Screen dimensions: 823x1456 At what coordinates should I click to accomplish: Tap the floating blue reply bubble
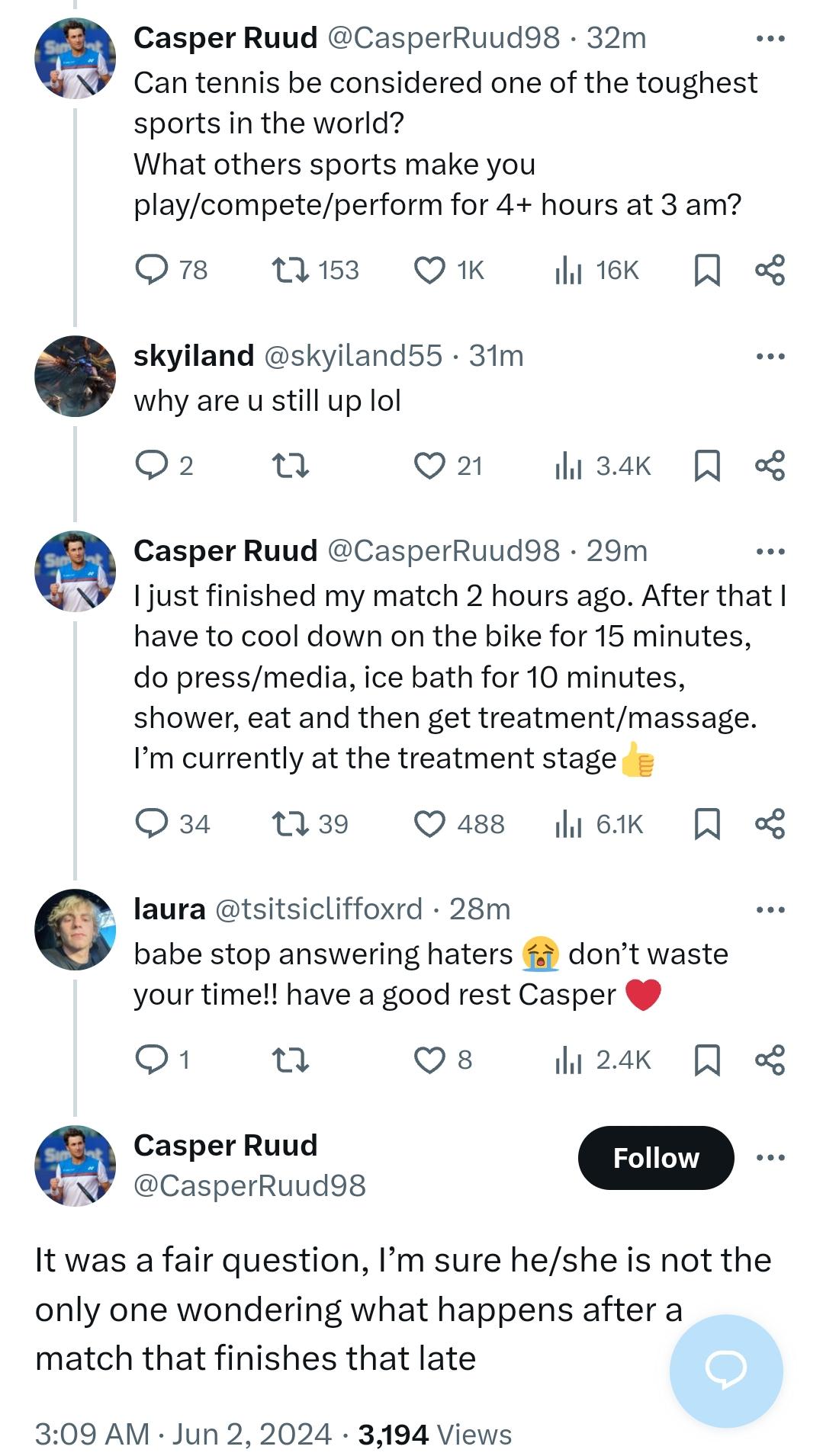(x=725, y=1370)
